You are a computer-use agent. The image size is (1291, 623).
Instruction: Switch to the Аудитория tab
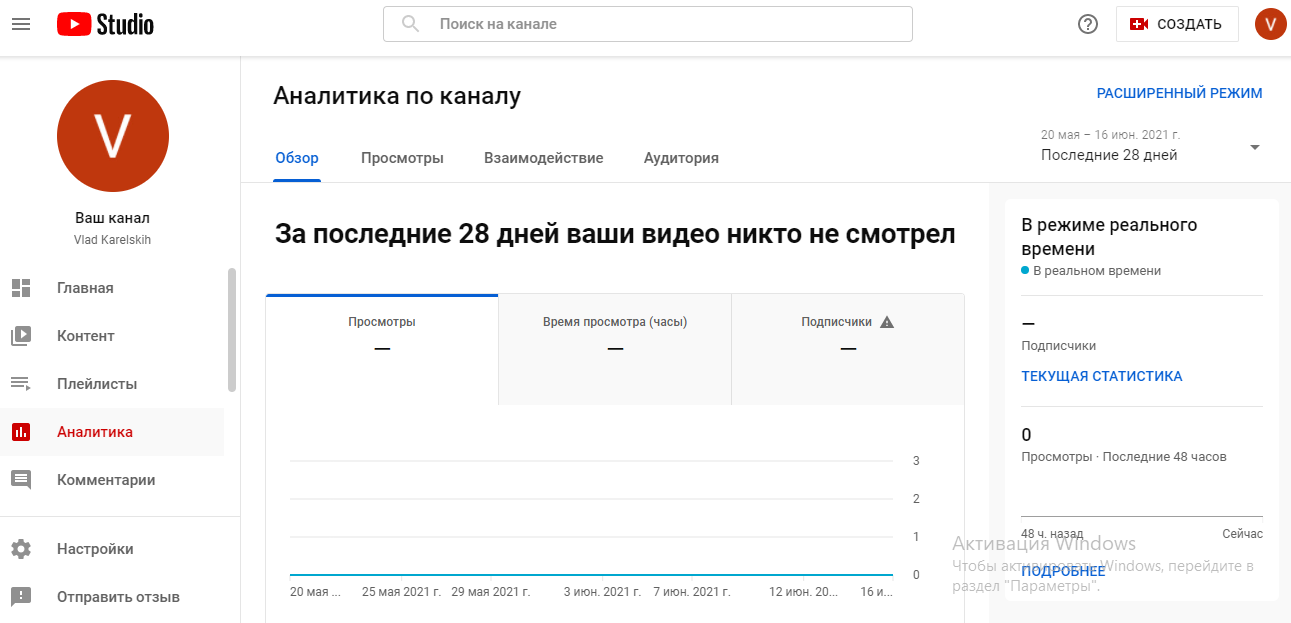pos(681,158)
